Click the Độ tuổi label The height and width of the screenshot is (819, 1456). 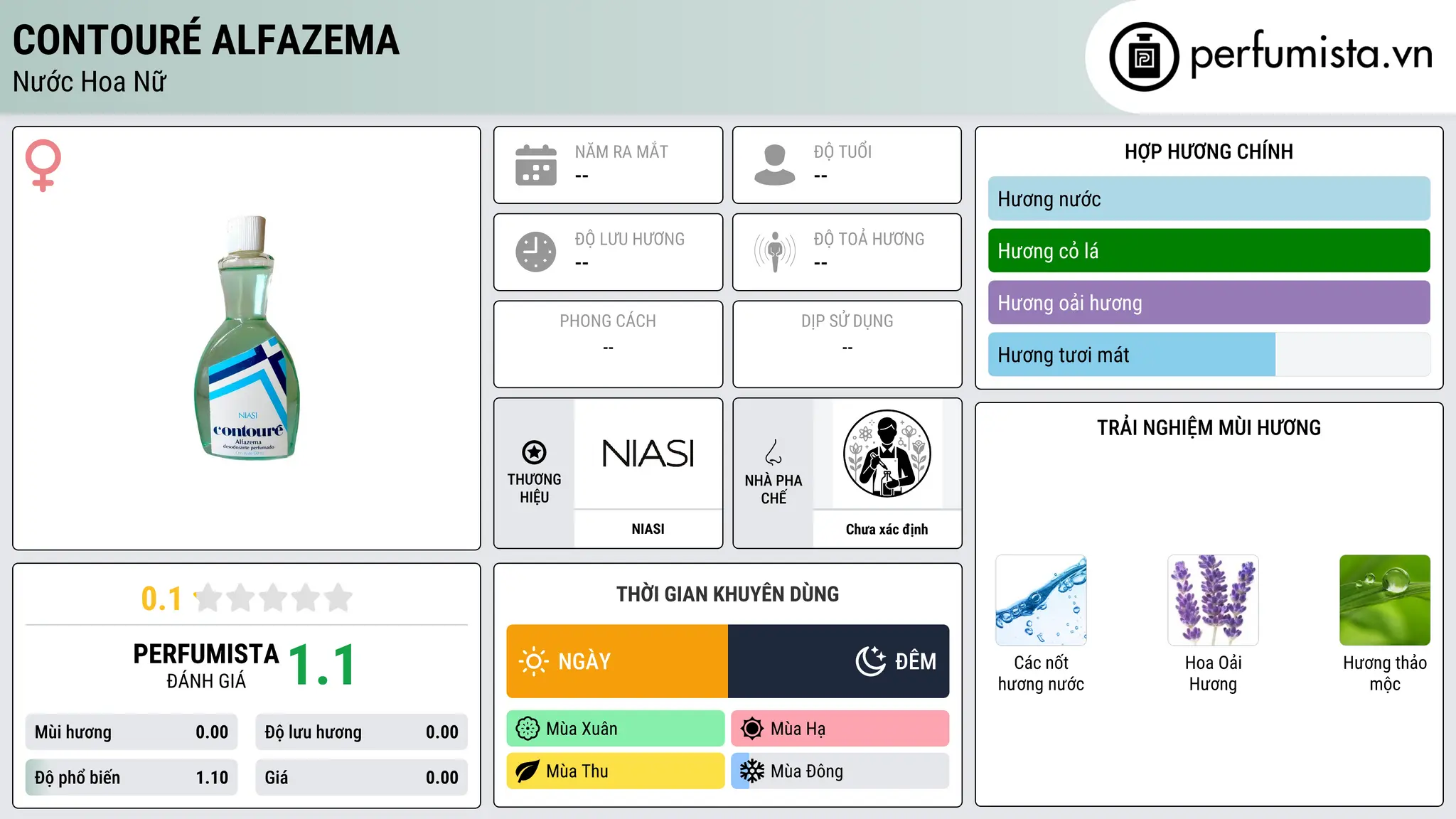843,151
